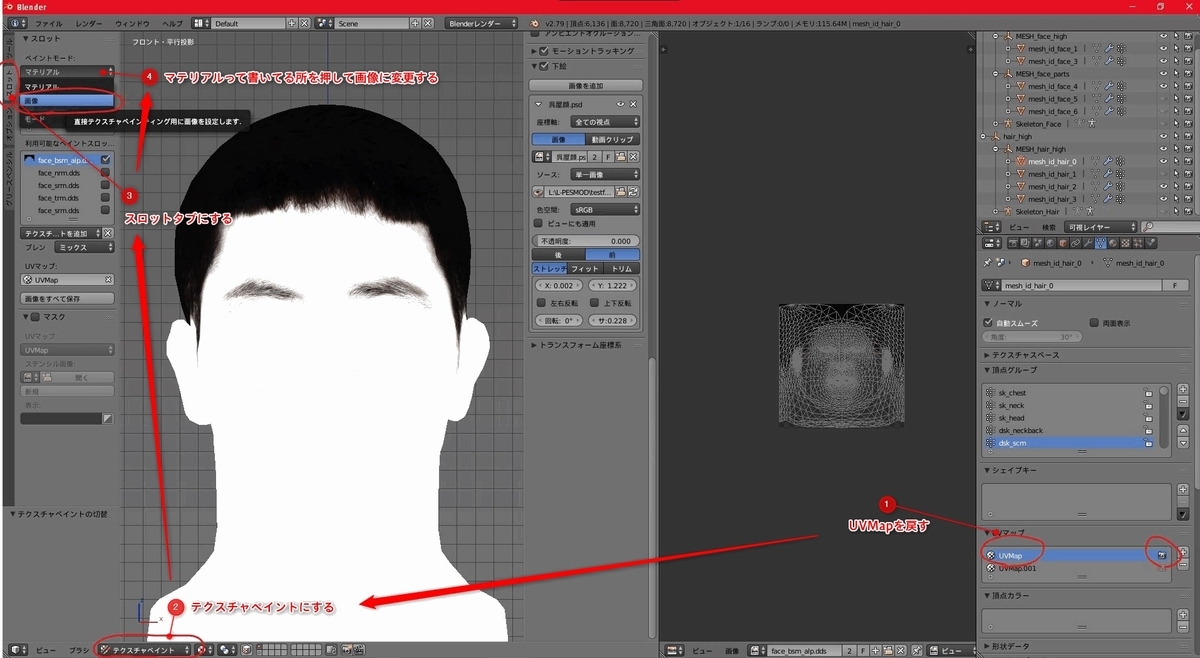Enable the マスク checkbox
1200x658 pixels.
pyautogui.click(x=35, y=317)
